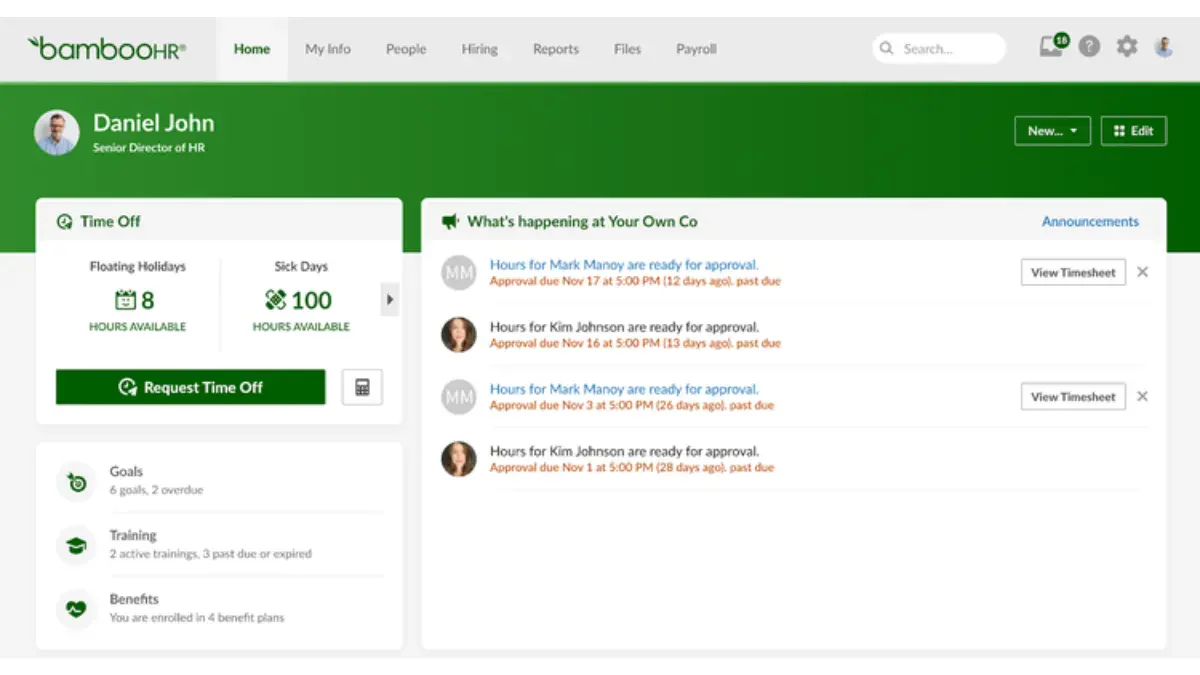Dismiss the Nov 3 Mark Manoy notification
The width and height of the screenshot is (1200, 675).
point(1143,396)
